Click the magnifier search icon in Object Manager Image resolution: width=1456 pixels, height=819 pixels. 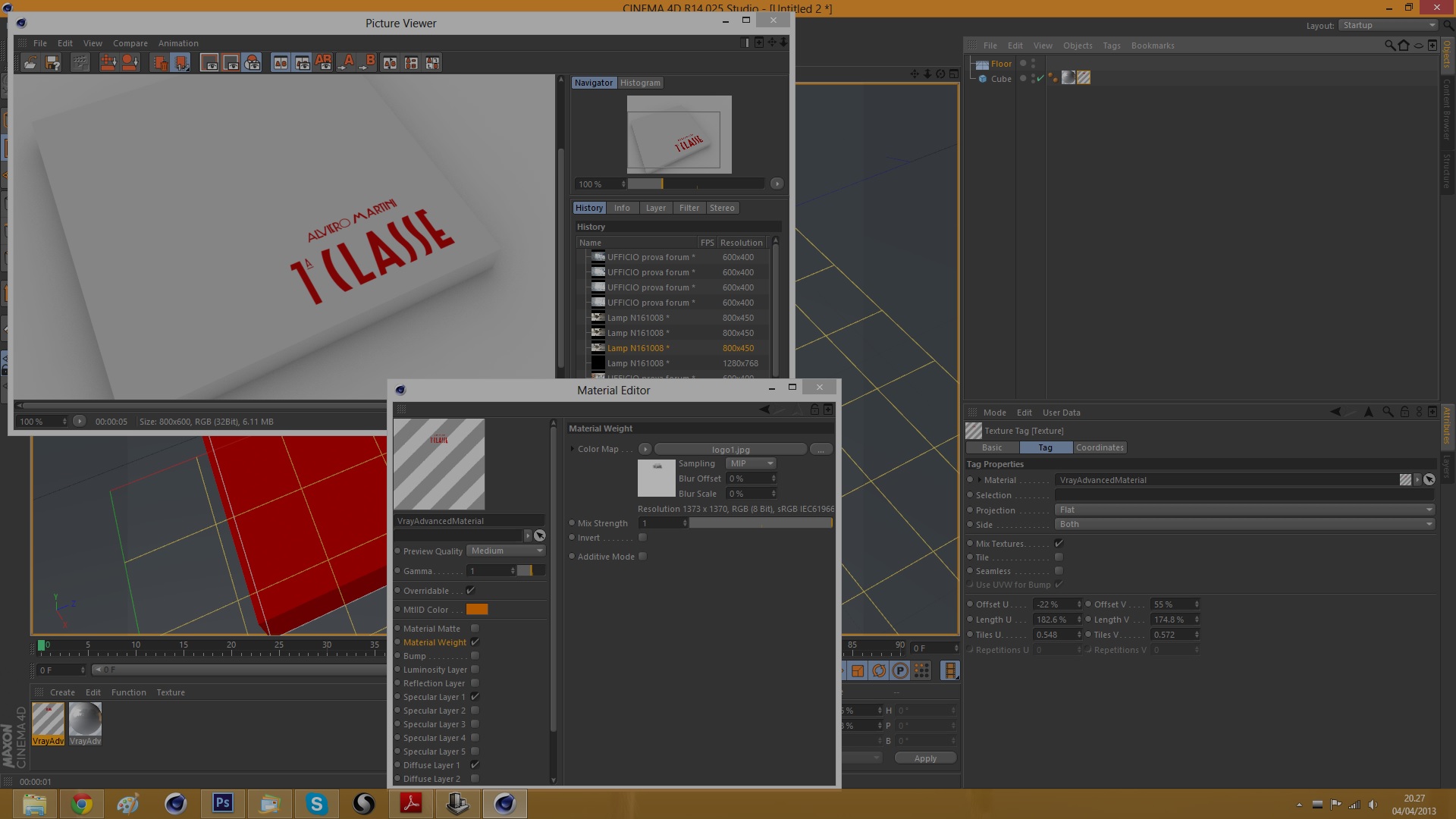point(1389,45)
